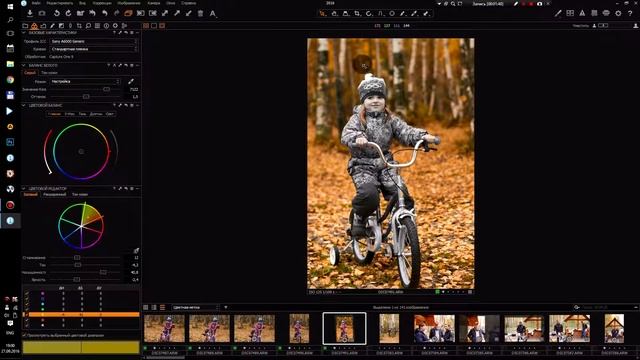Open the Library folder tool tab
The width and height of the screenshot is (640, 360).
[x=25, y=26]
